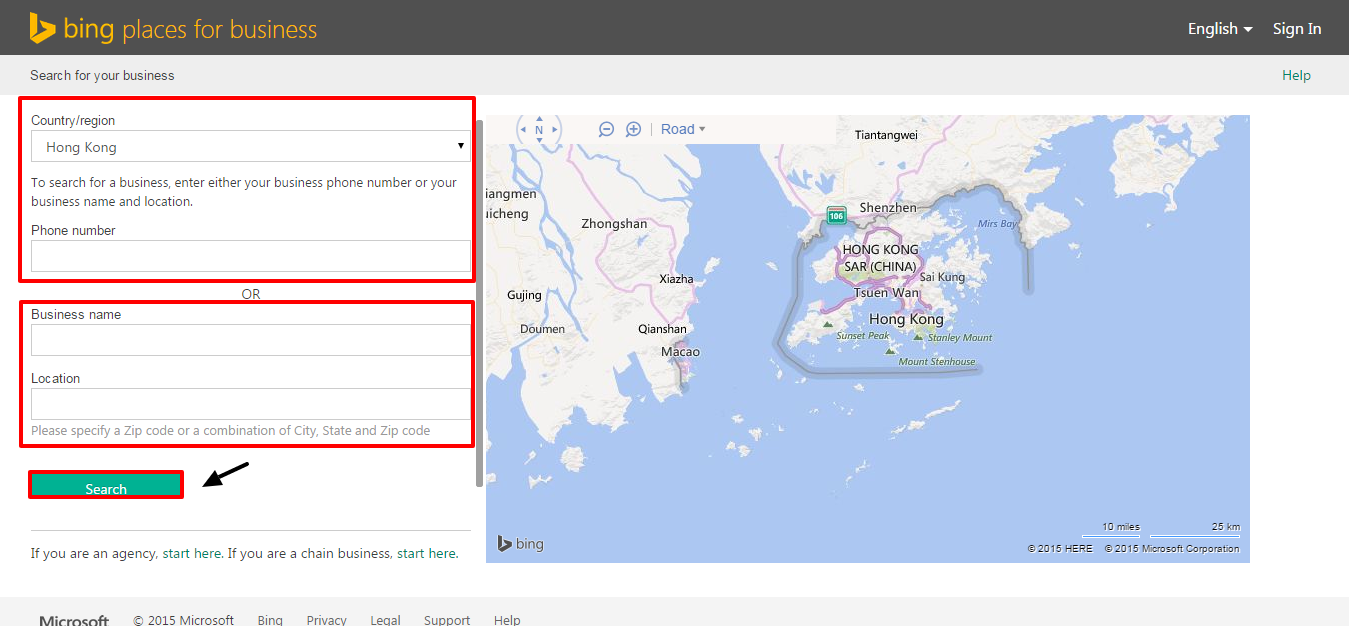The height and width of the screenshot is (626, 1349).
Task: Open the Bing footer link
Action: [x=270, y=620]
